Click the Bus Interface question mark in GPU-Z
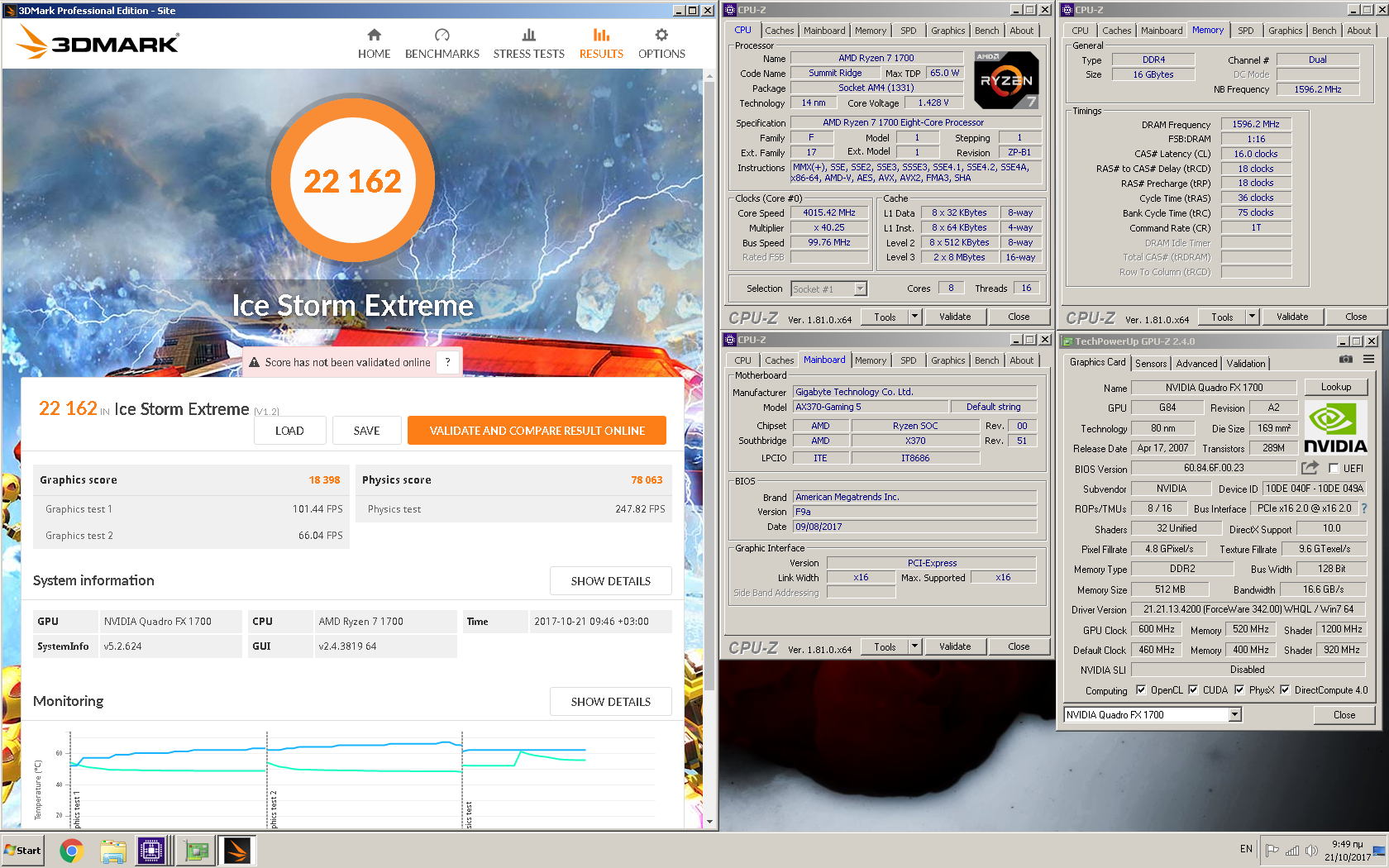 (1364, 508)
